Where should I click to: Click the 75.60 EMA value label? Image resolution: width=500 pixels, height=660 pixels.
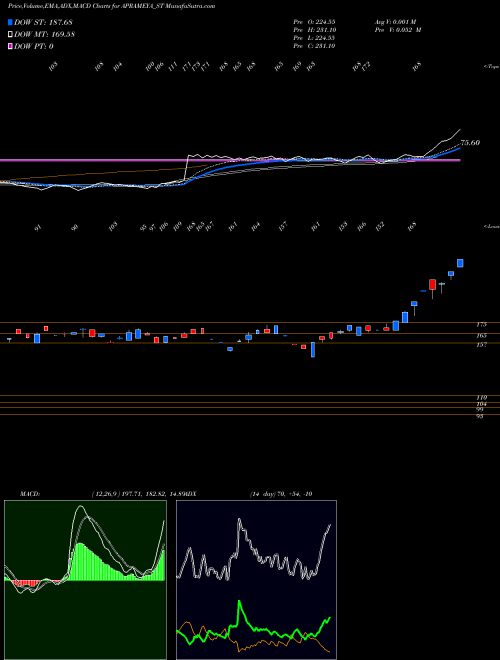[470, 143]
